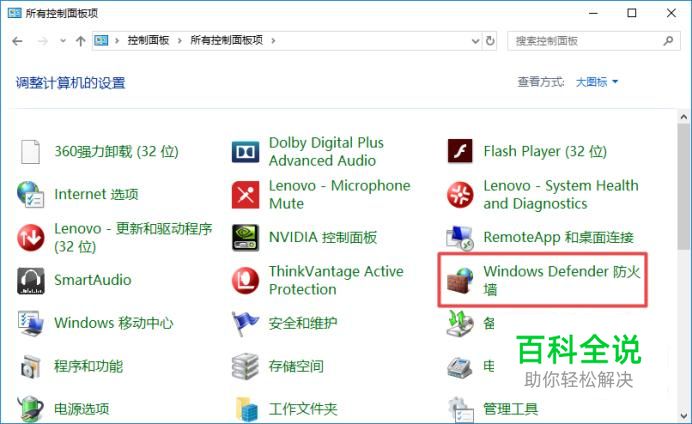Expand the address bar history dropdown

tap(475, 41)
